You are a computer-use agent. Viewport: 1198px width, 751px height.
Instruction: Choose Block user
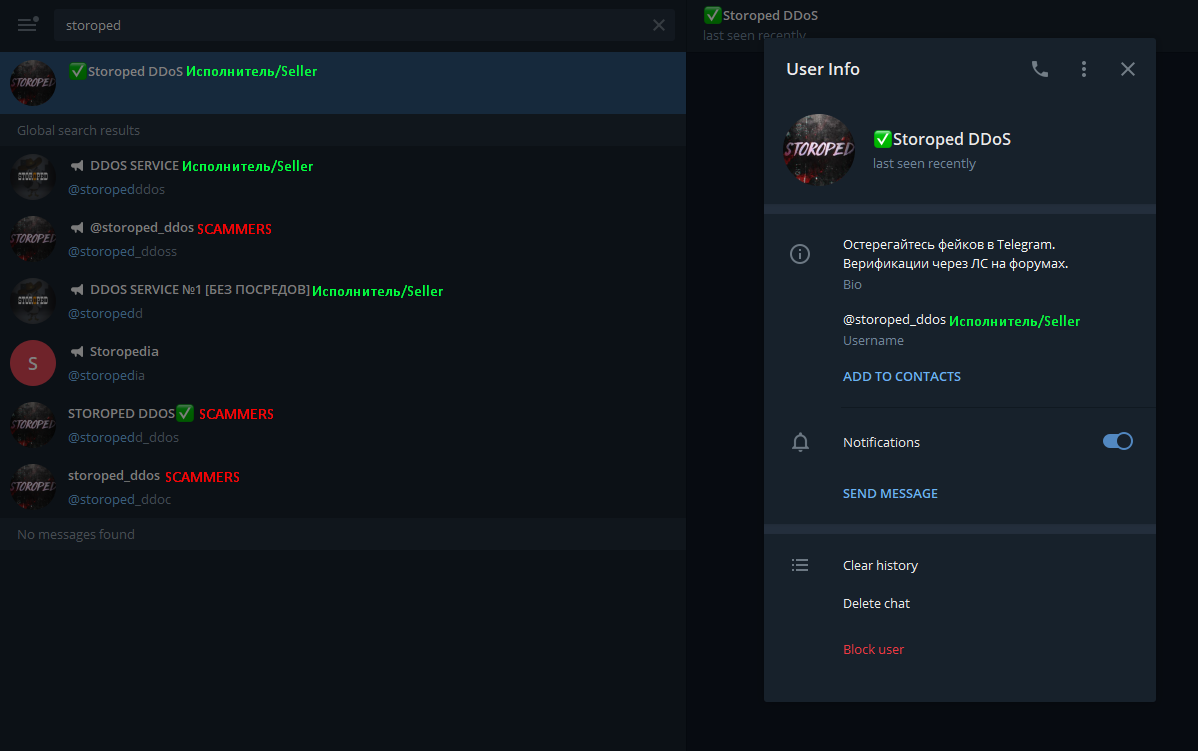click(x=873, y=648)
